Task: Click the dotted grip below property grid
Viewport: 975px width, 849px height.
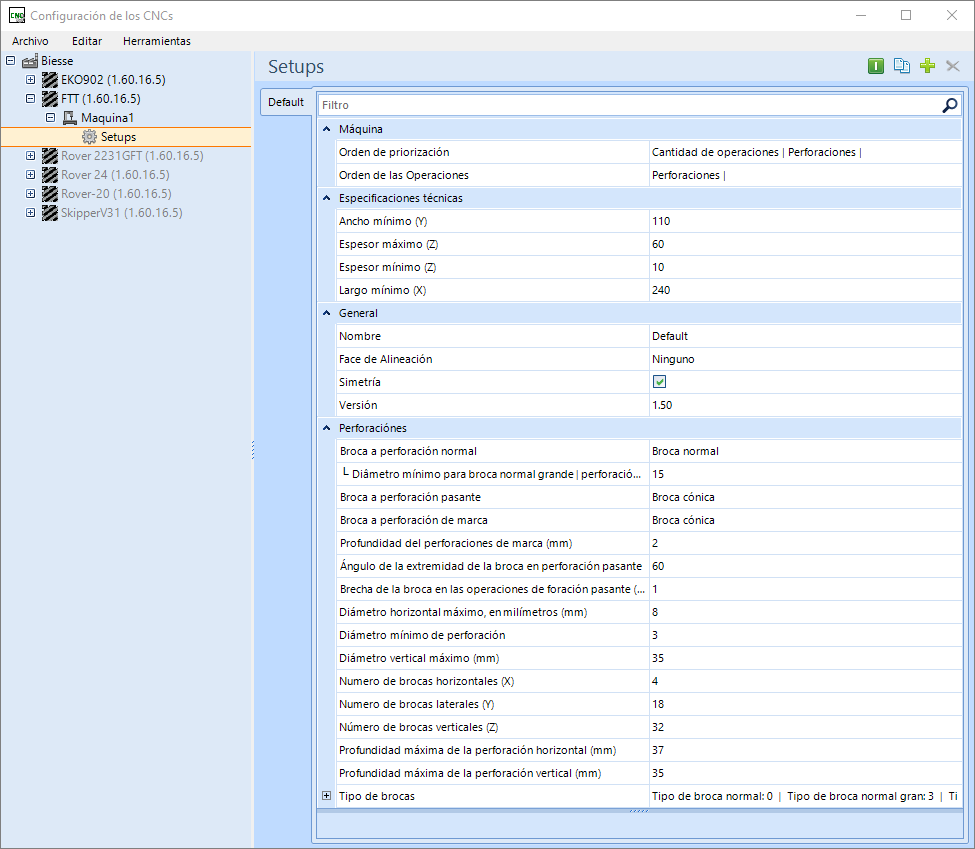Action: pos(639,811)
